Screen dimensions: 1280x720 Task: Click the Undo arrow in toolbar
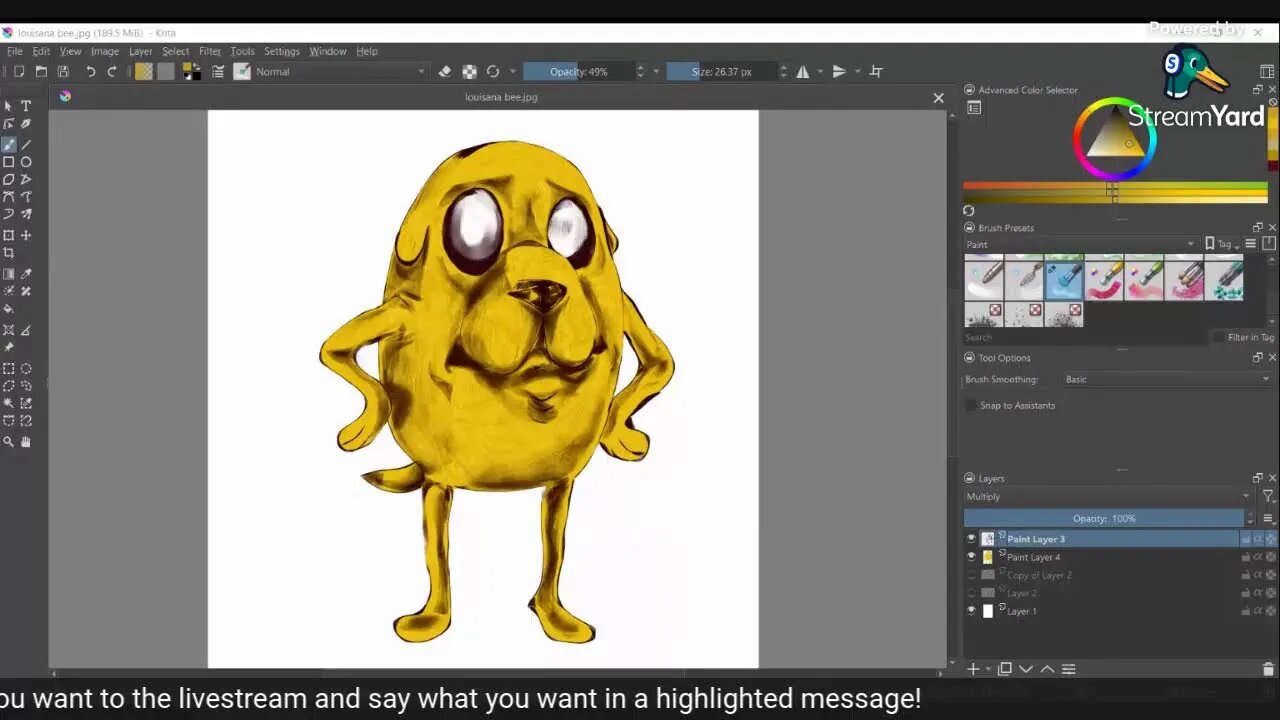pos(90,72)
